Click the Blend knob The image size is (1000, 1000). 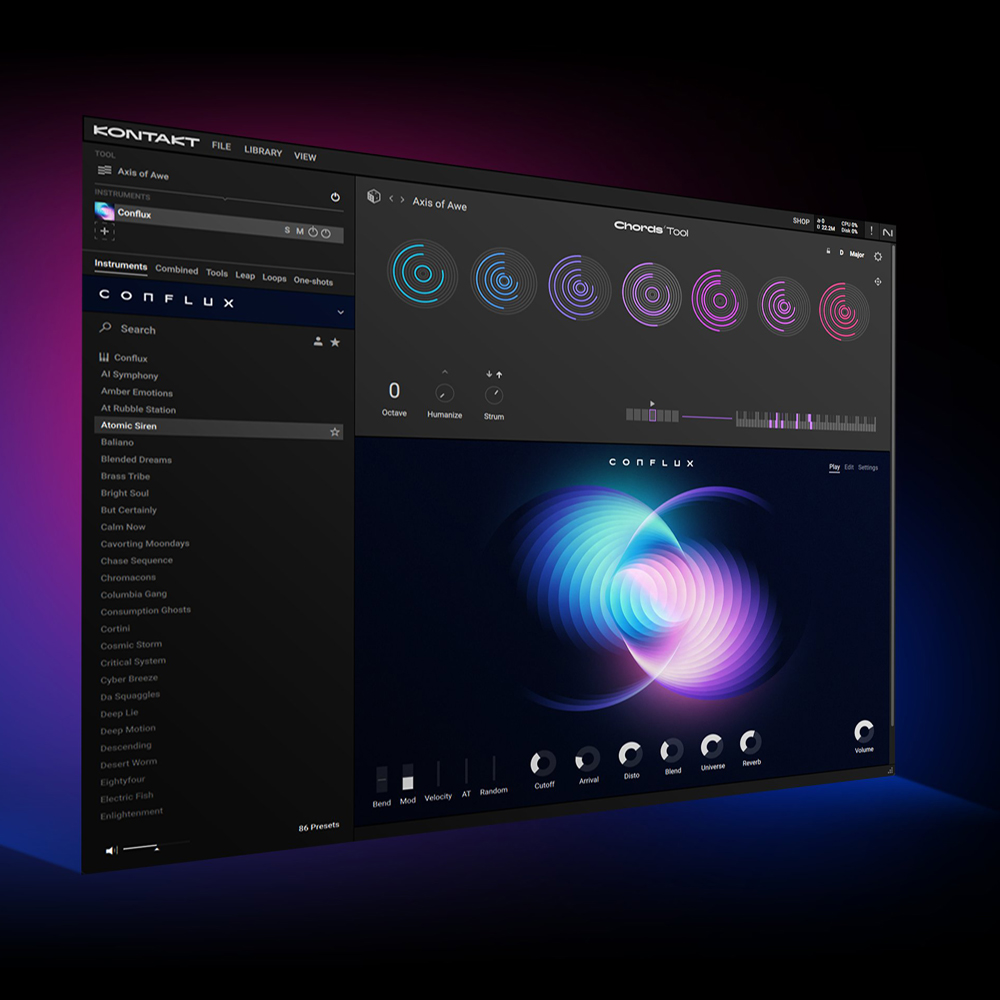(672, 750)
